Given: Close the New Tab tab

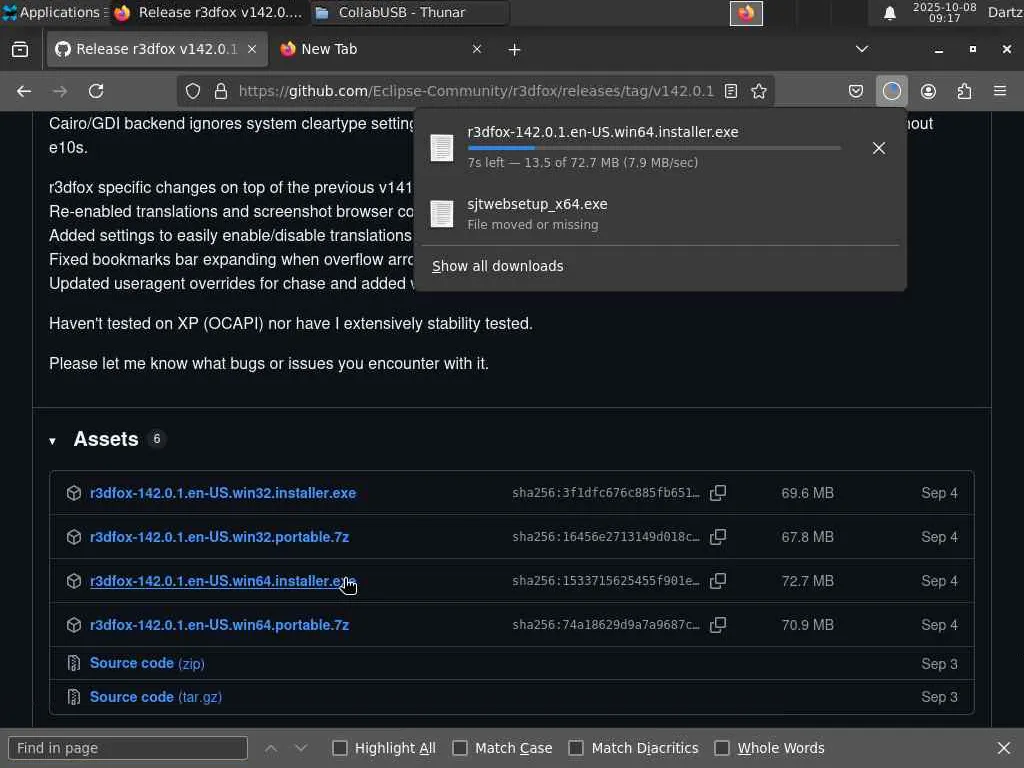Looking at the screenshot, I should (477, 50).
